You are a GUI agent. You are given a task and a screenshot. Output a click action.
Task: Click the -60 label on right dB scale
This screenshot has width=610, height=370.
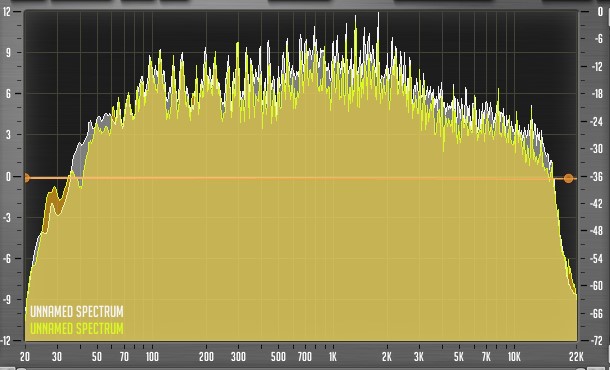pos(597,286)
